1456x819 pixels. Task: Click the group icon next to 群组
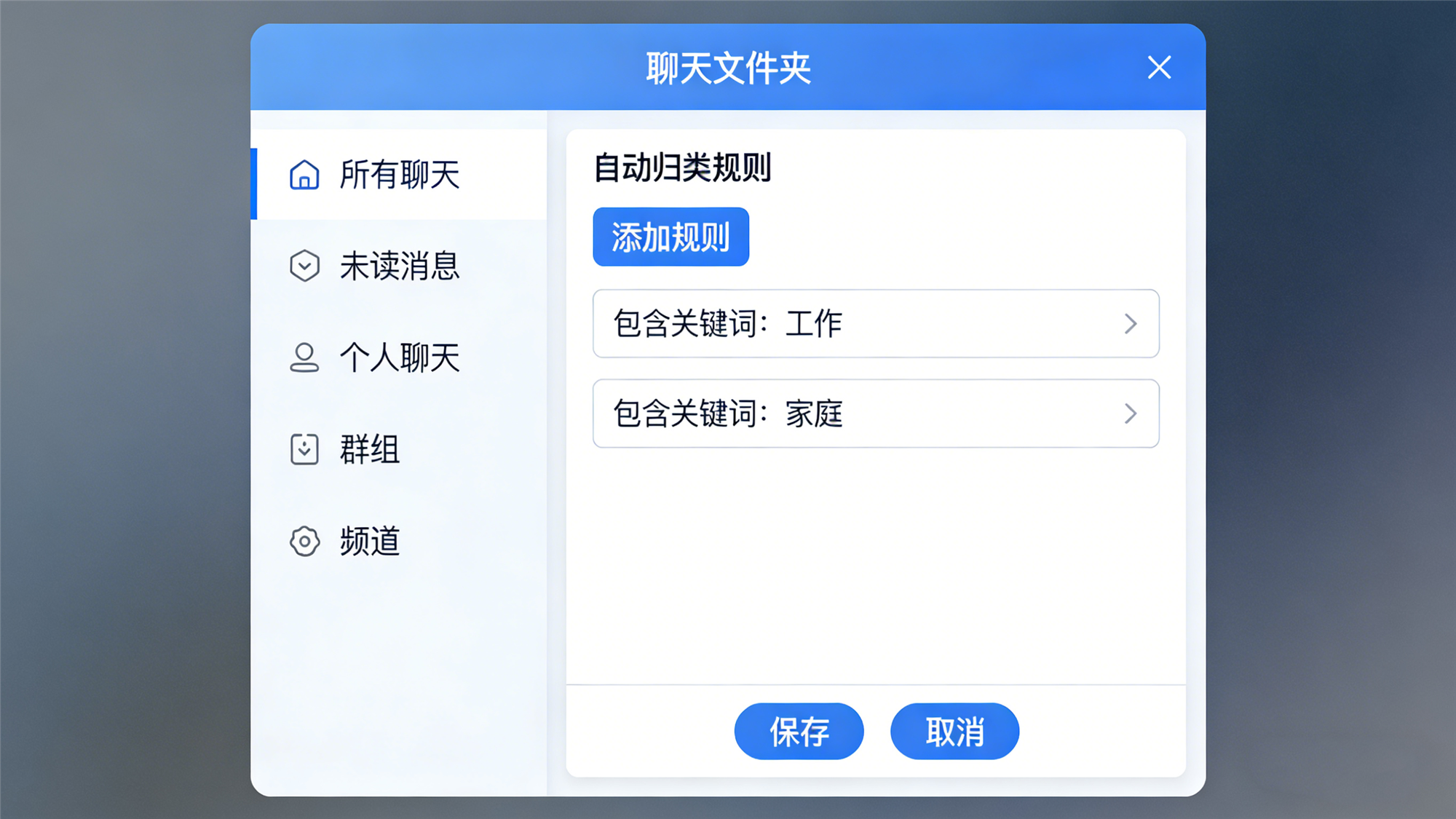tap(304, 450)
